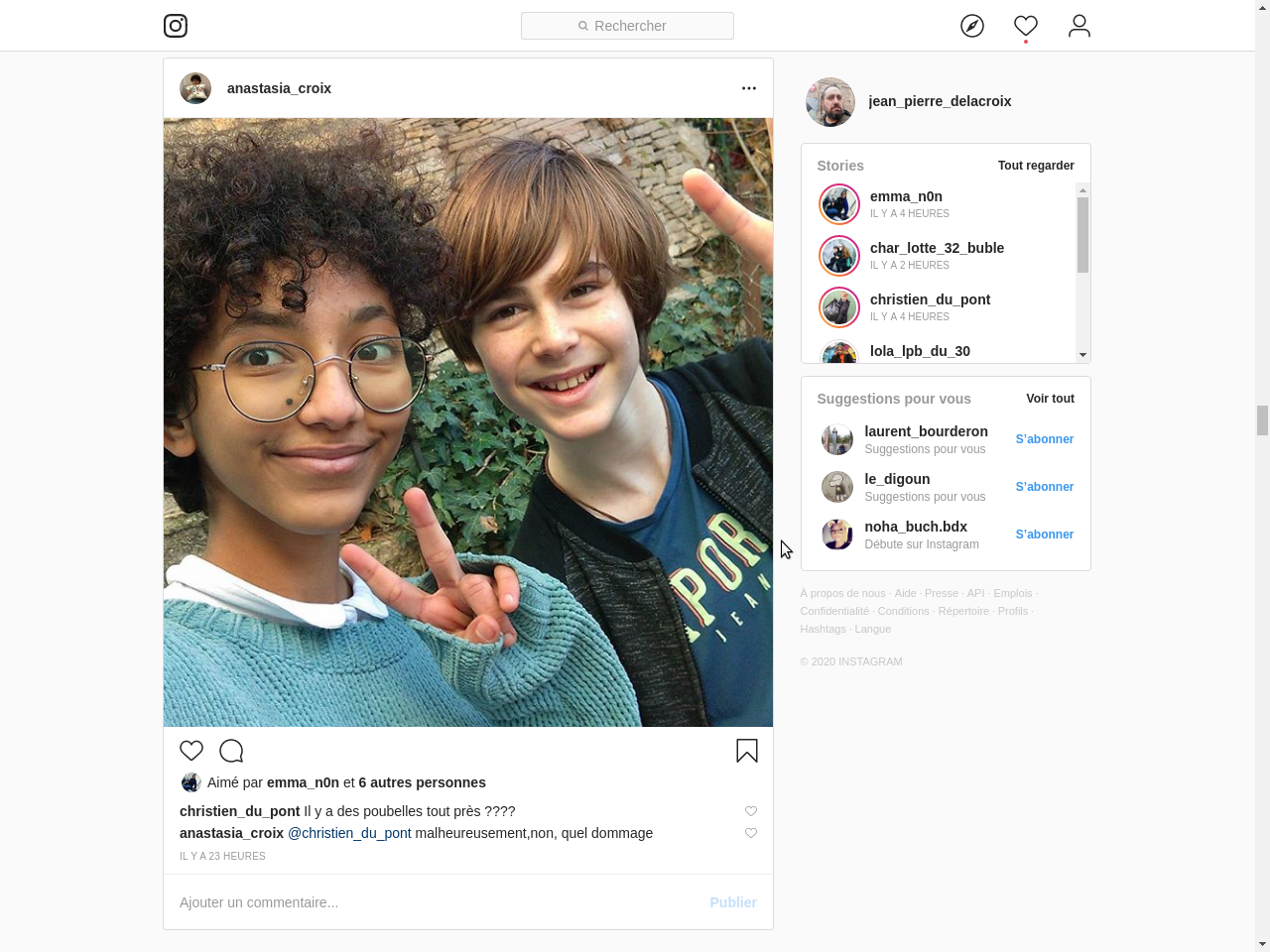This screenshot has height=952, width=1270.
Task: Open the profile person icon
Action: (1079, 26)
